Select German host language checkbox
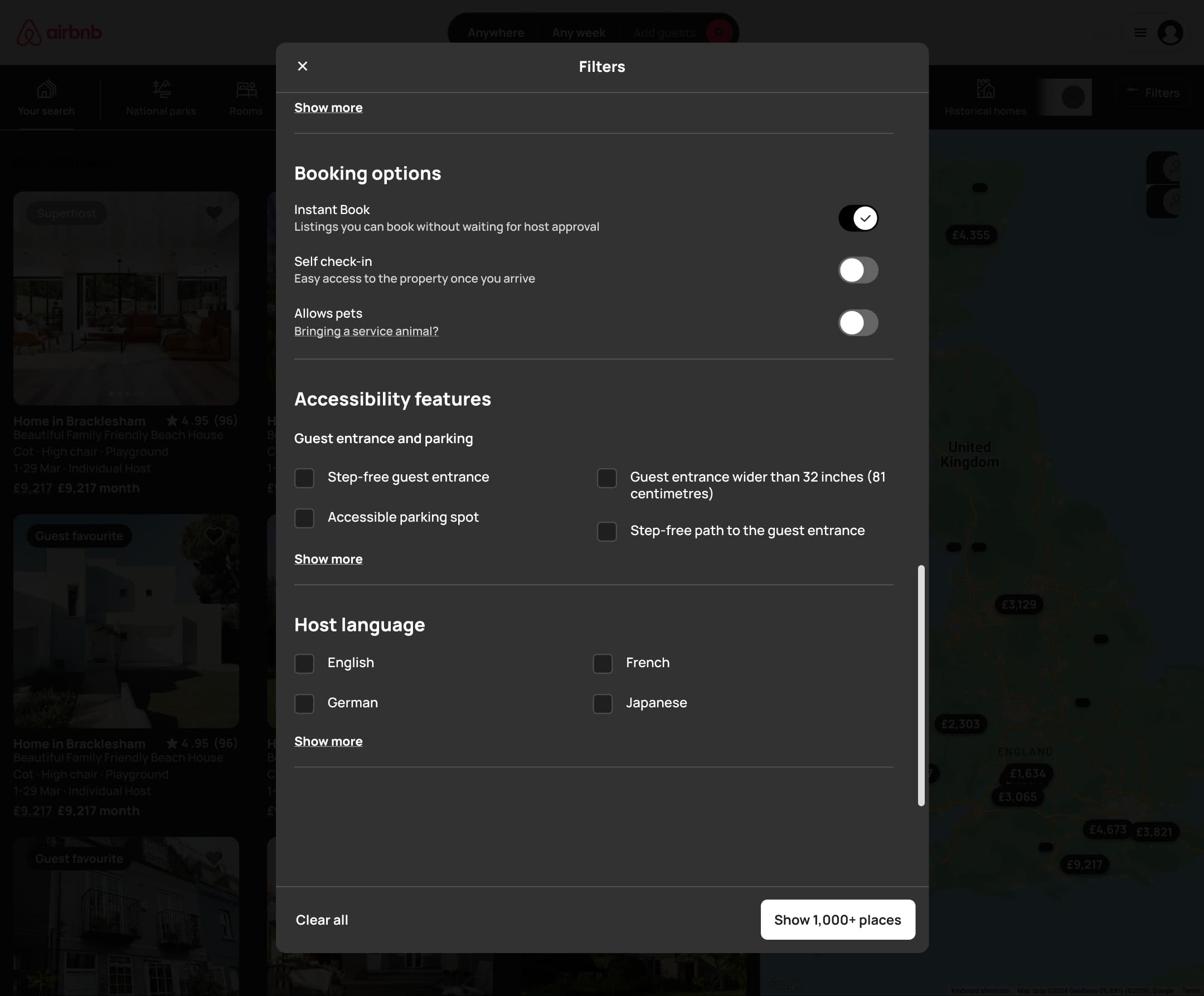 304,703
